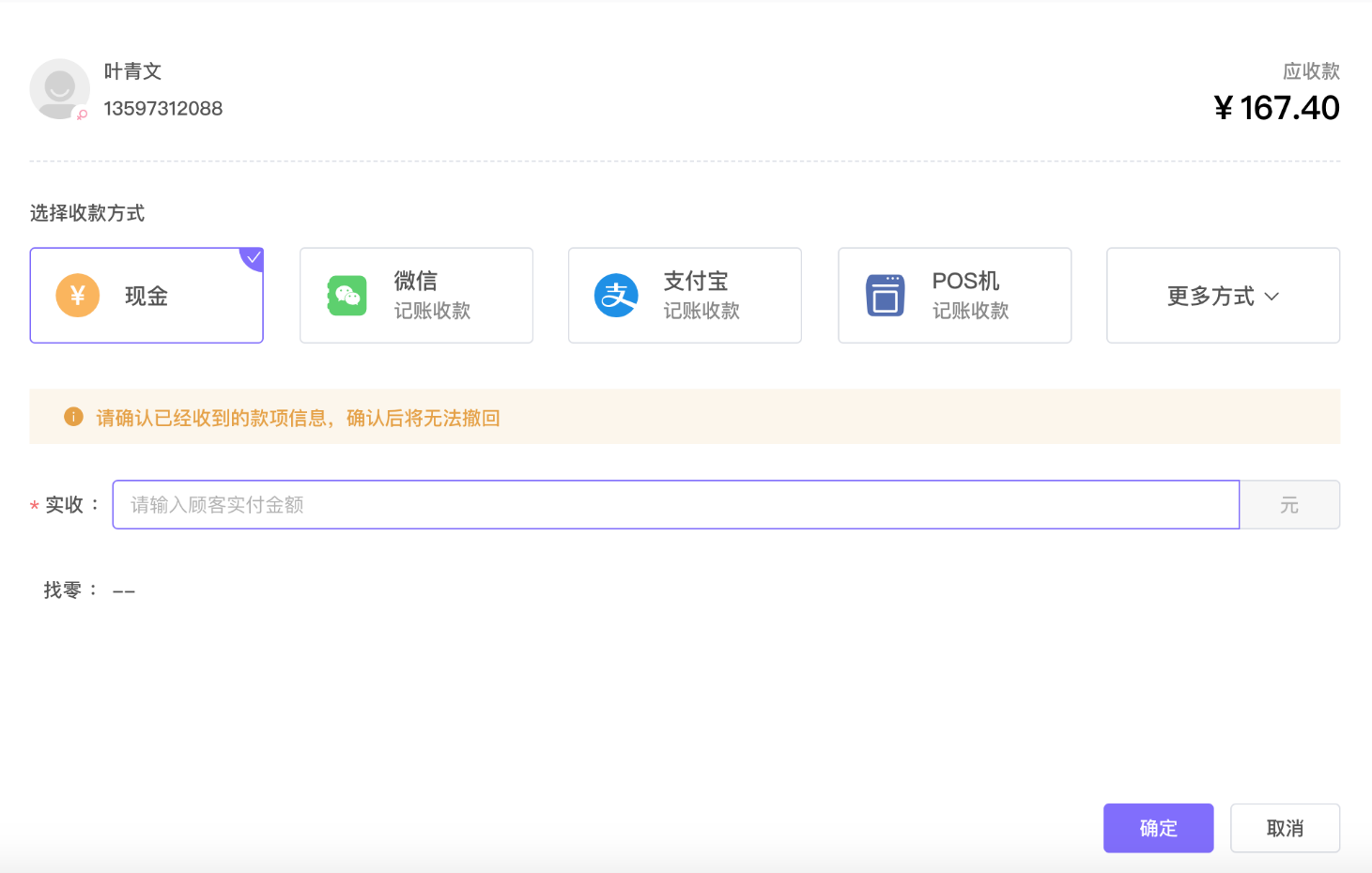
Task: Select 微信 记账收款 payment option
Action: 416,295
